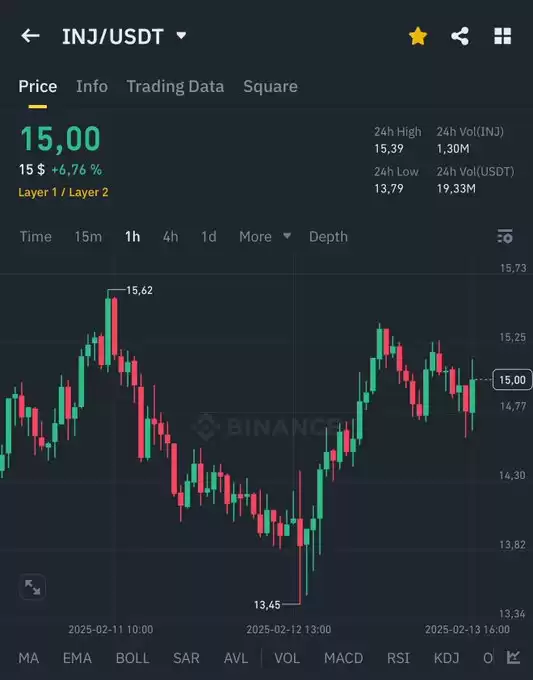
Task: Open chart settings icon beside Depth
Action: click(x=505, y=236)
